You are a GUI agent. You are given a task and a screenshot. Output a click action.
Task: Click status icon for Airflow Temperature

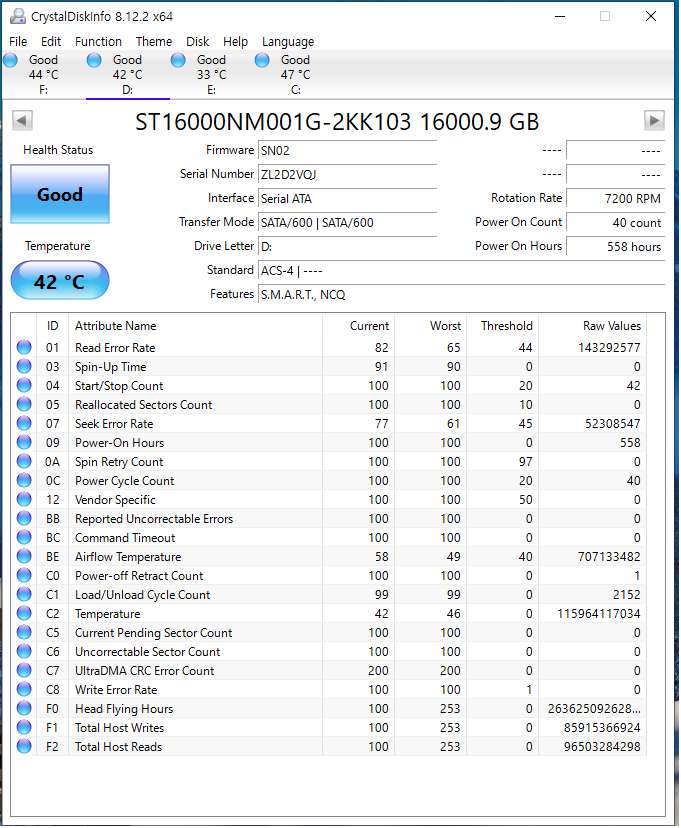(x=24, y=557)
